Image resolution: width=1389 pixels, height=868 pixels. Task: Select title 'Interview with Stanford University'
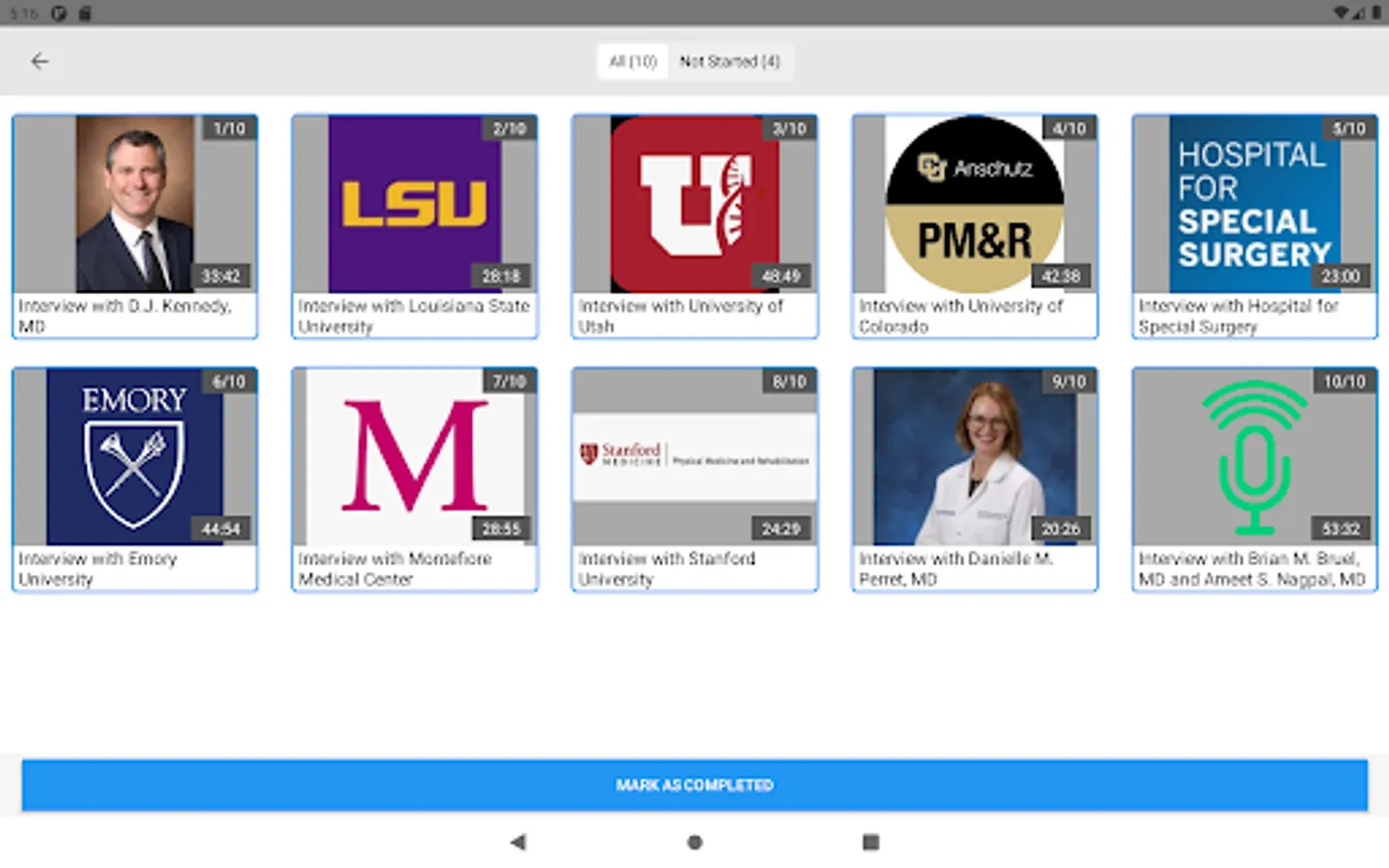(667, 569)
